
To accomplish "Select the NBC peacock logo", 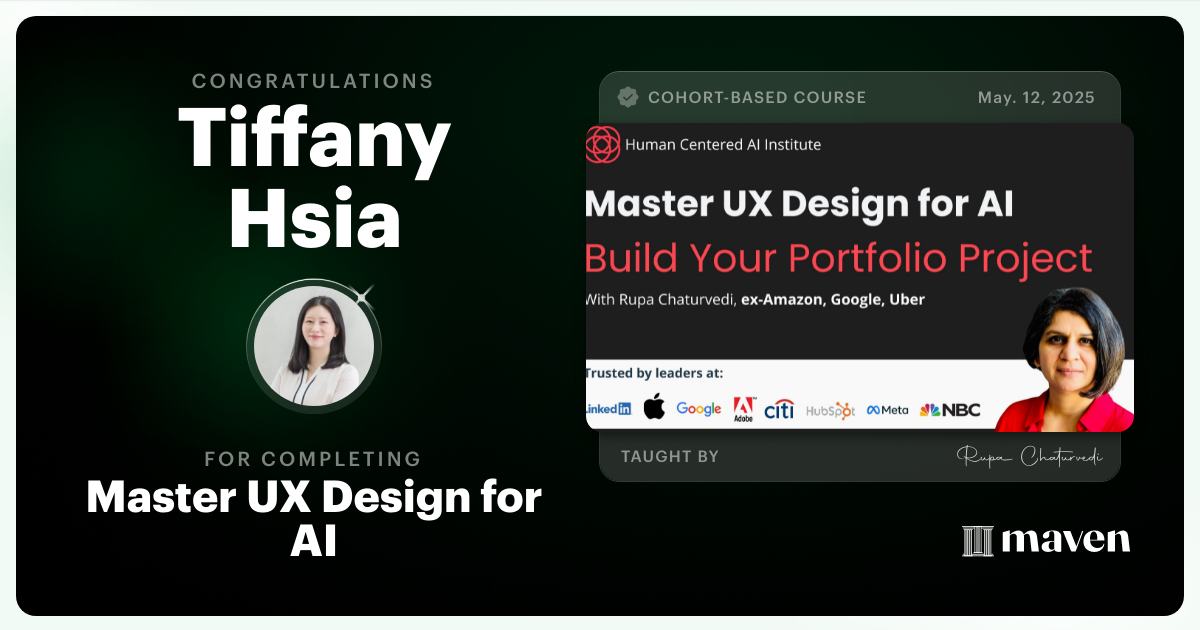I will [930, 408].
